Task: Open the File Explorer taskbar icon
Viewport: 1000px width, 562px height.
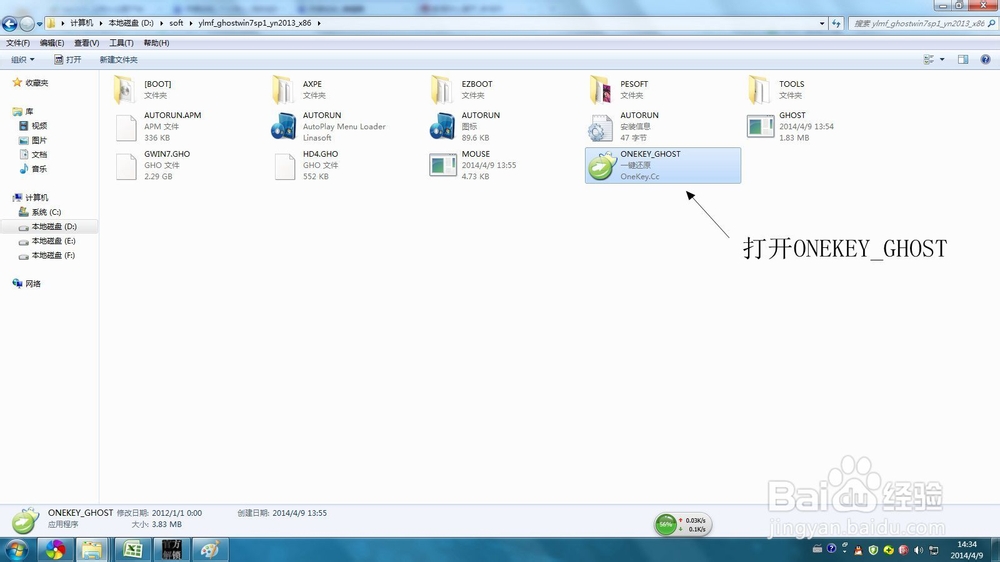Action: pos(92,550)
